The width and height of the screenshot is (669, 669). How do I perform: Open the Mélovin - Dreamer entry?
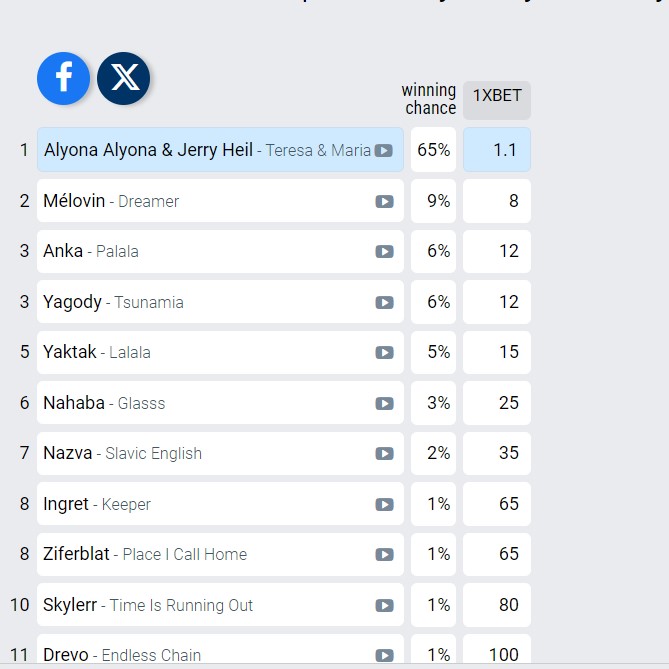pos(111,201)
